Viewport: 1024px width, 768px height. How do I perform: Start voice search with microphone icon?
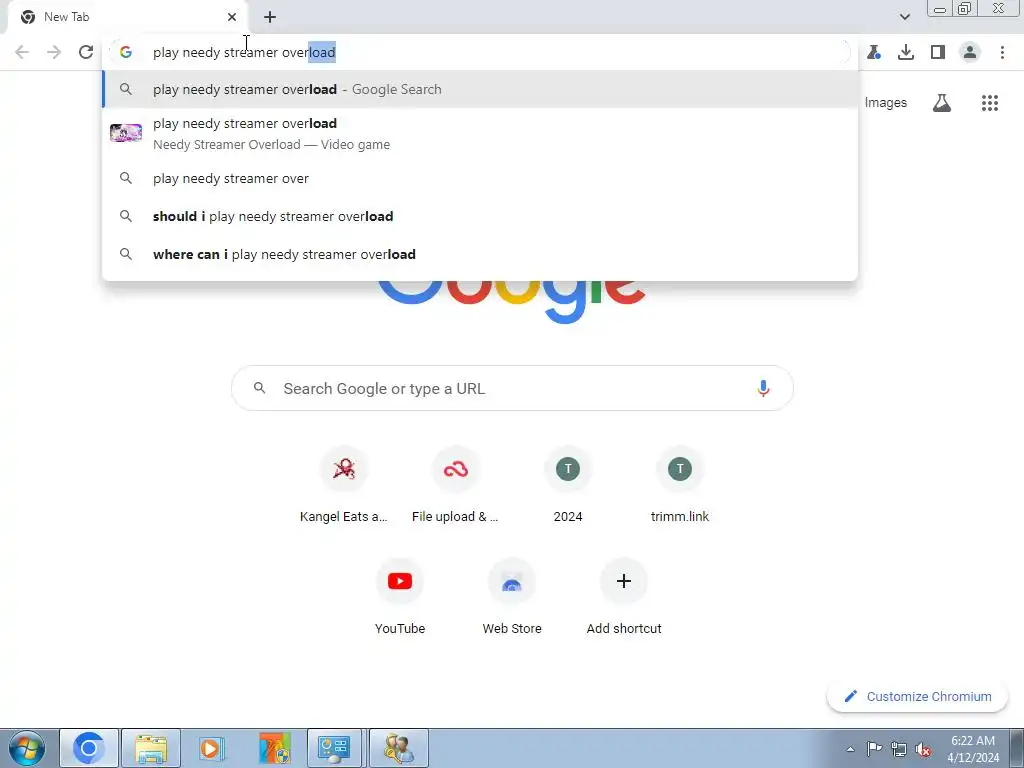tap(763, 388)
